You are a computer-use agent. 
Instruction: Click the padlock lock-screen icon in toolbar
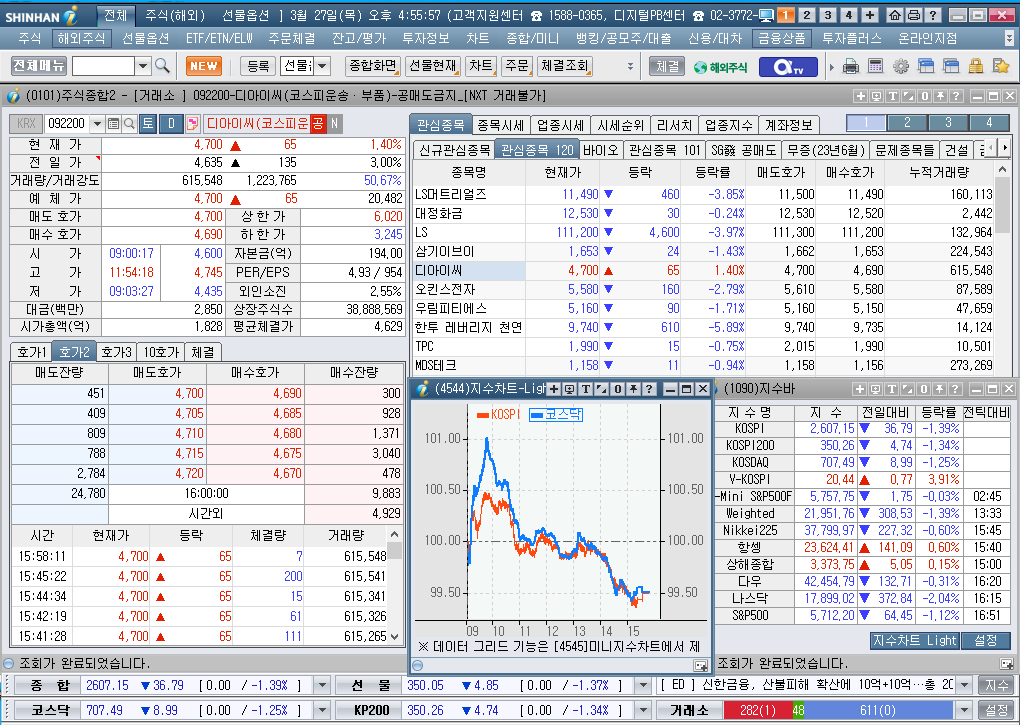(x=975, y=66)
